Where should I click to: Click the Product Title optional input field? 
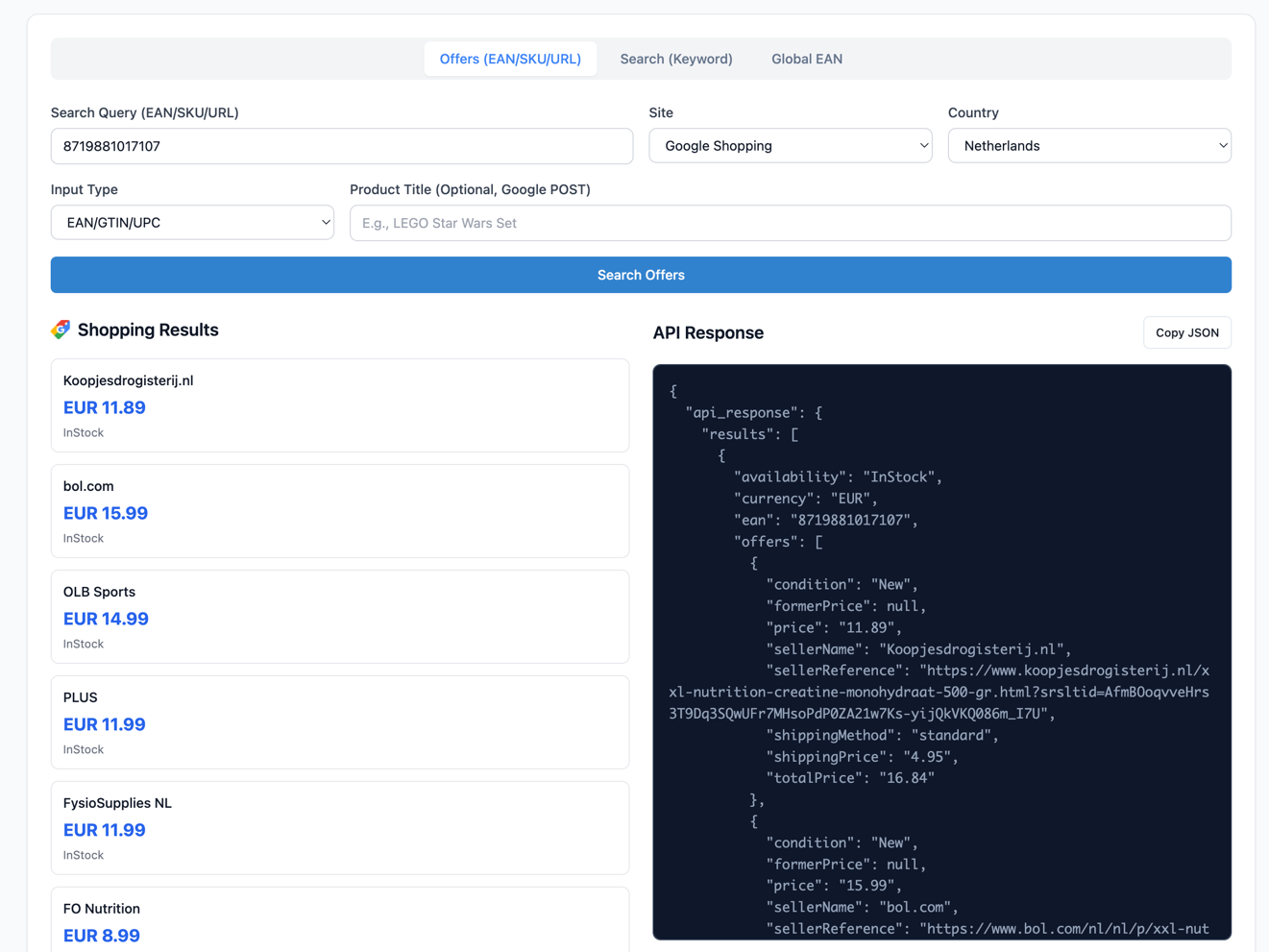point(791,223)
